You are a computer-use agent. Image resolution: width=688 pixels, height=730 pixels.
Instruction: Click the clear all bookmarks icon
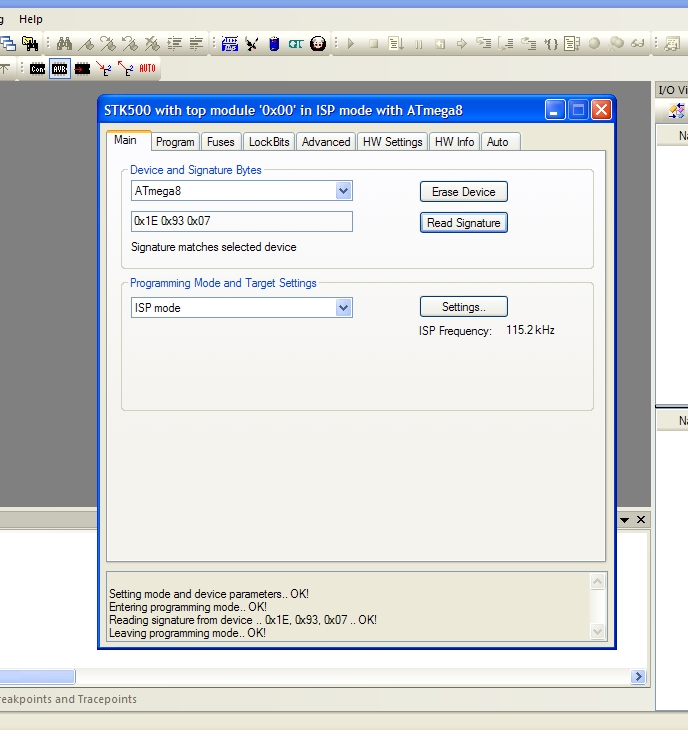point(152,44)
